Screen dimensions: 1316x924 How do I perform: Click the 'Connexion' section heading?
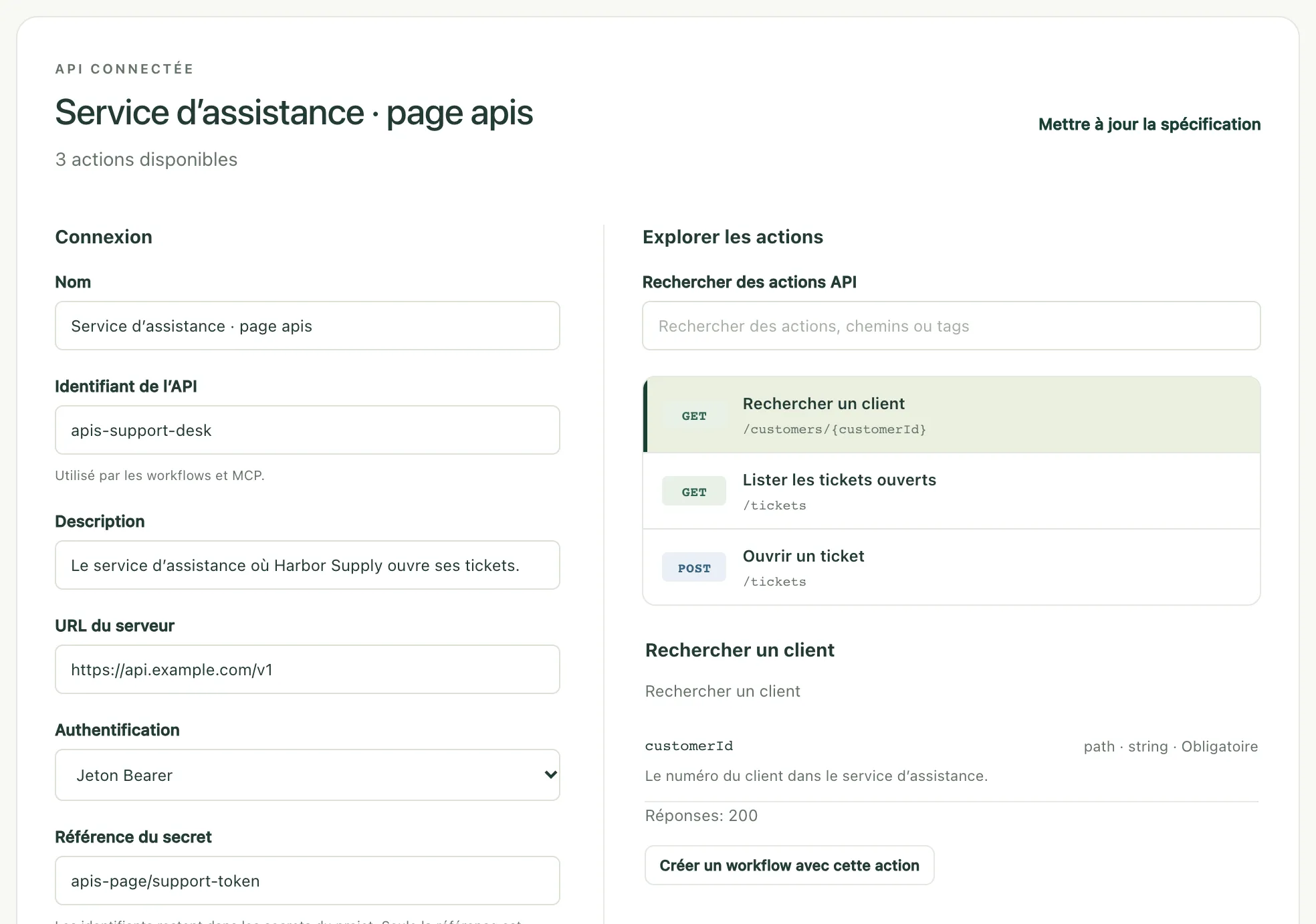pos(104,237)
